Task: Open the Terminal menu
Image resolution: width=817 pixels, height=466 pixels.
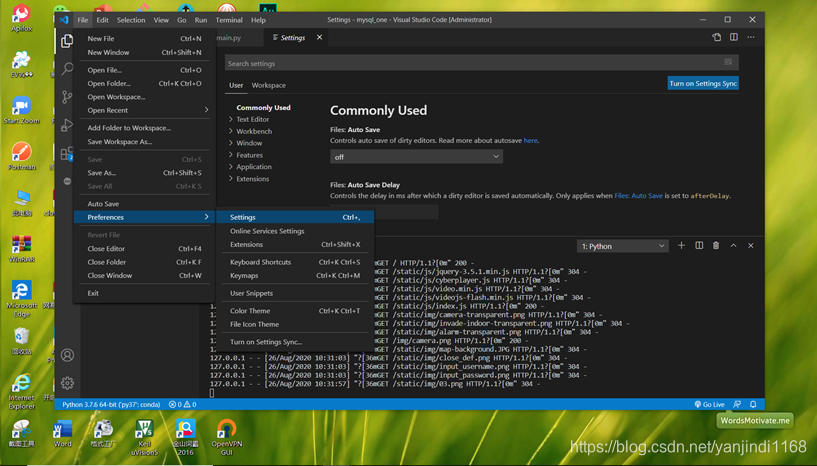Action: pyautogui.click(x=229, y=20)
